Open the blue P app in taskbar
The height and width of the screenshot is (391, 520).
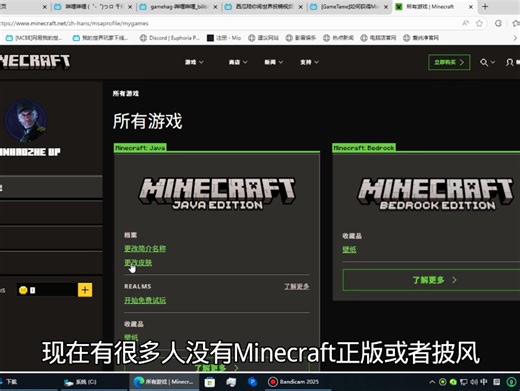252,382
